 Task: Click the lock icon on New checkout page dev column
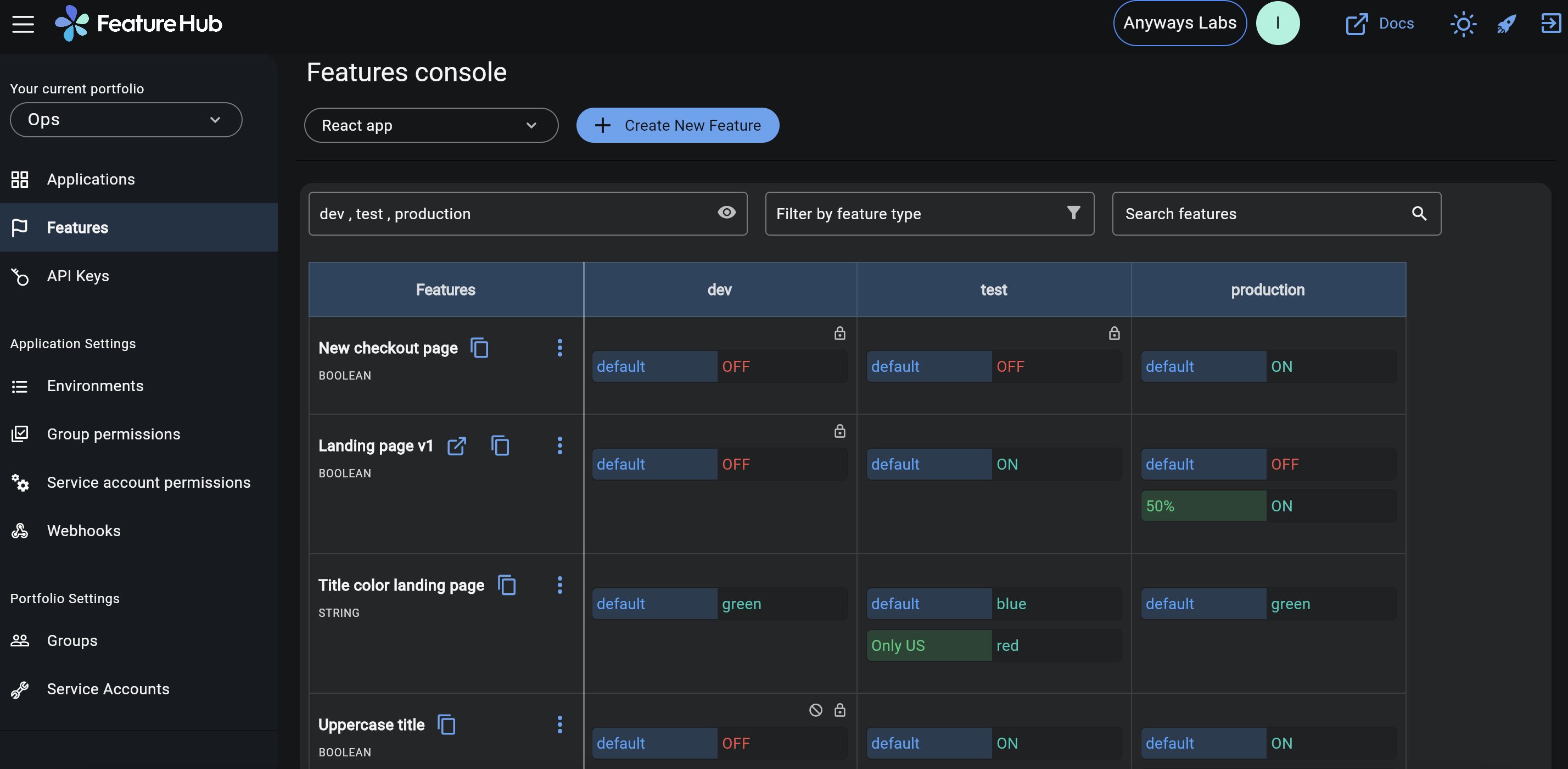coord(839,333)
